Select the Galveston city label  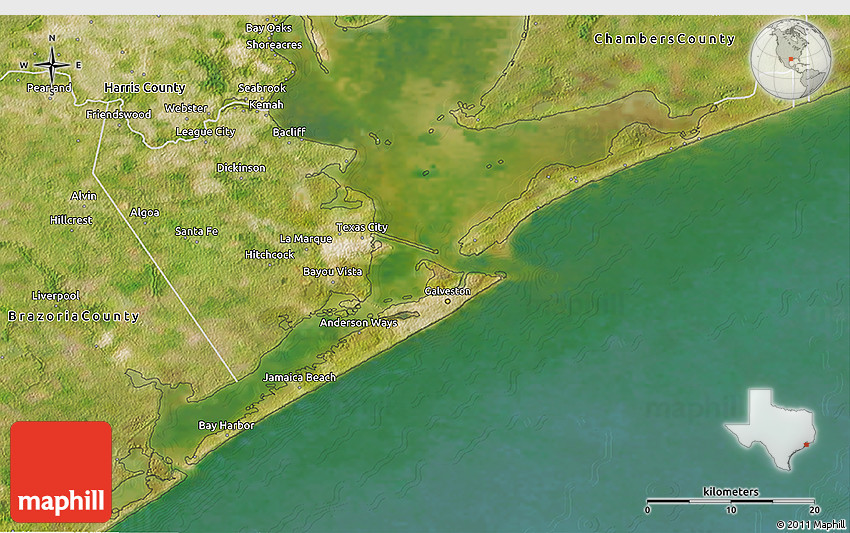click(x=447, y=291)
